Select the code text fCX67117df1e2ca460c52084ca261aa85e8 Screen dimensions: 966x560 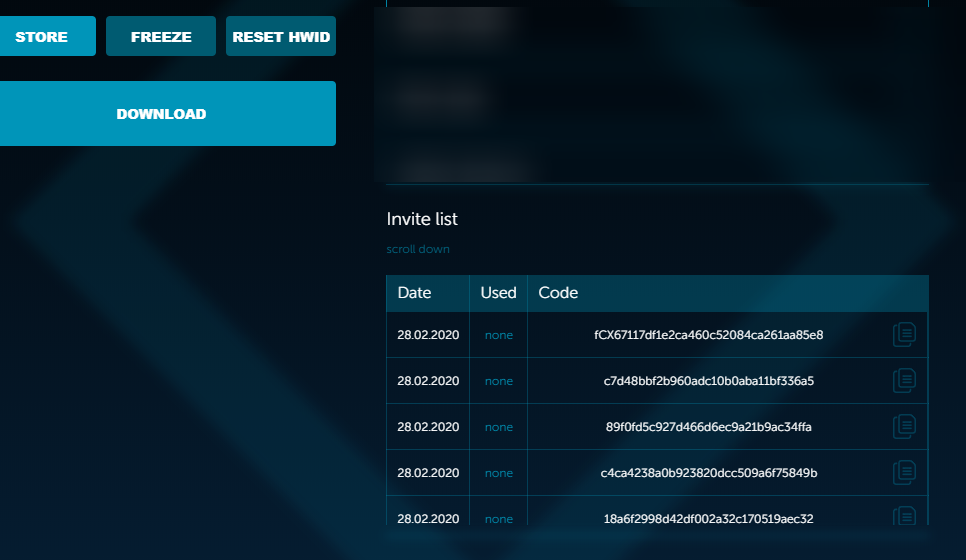pos(708,335)
